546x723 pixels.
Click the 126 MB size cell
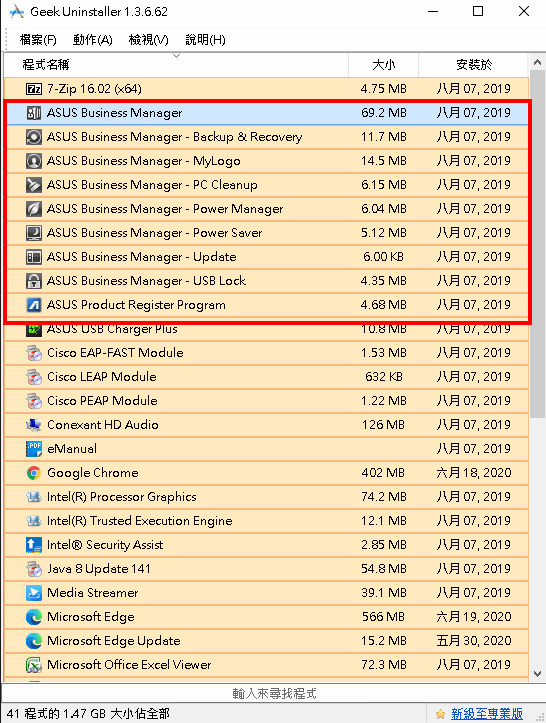coord(383,425)
